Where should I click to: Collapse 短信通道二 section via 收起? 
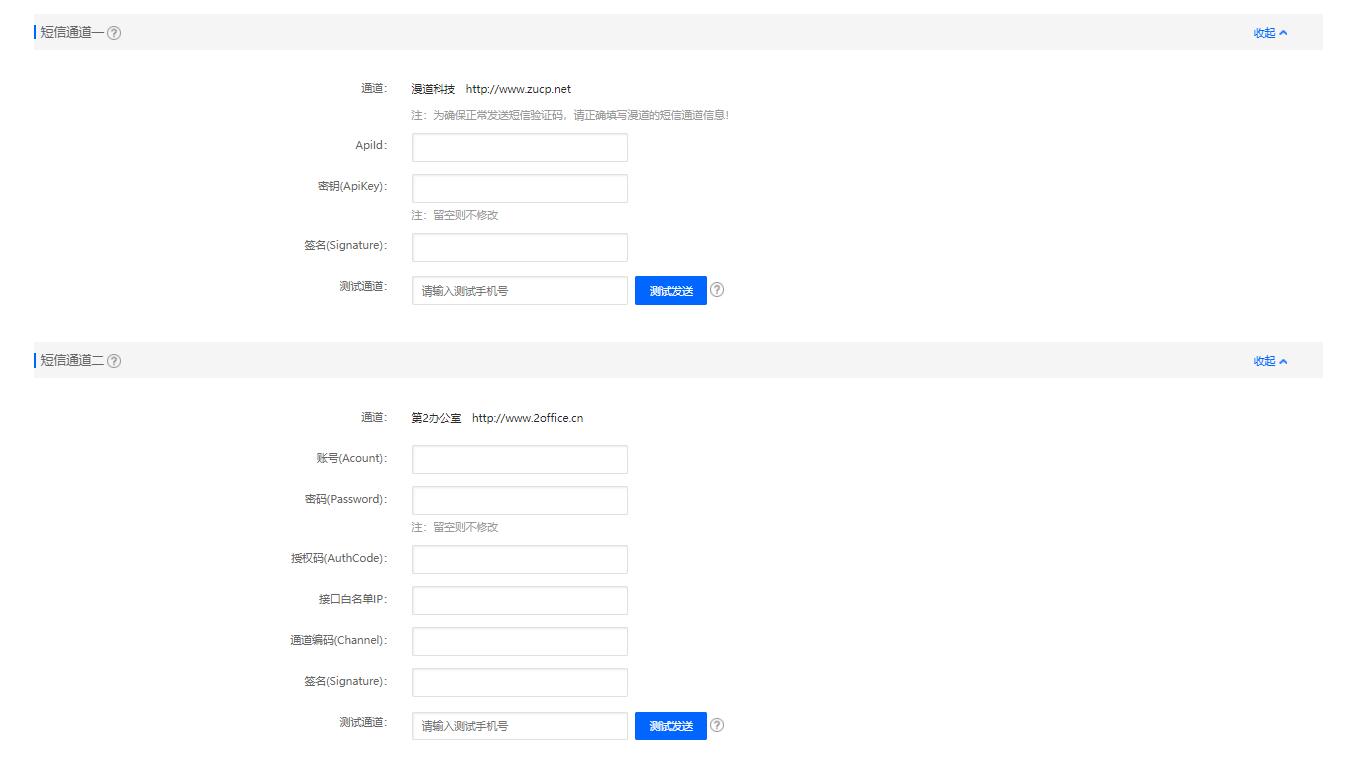point(1270,361)
